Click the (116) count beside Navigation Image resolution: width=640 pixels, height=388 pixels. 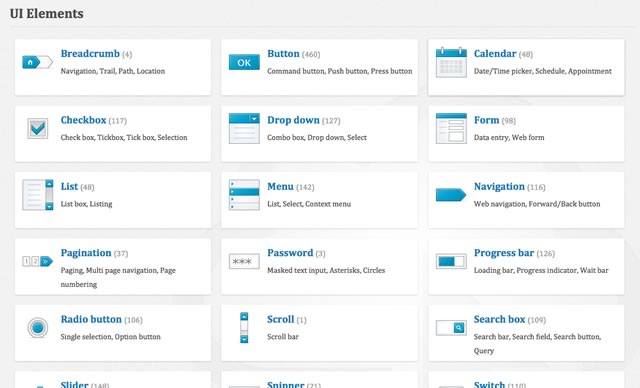536,187
